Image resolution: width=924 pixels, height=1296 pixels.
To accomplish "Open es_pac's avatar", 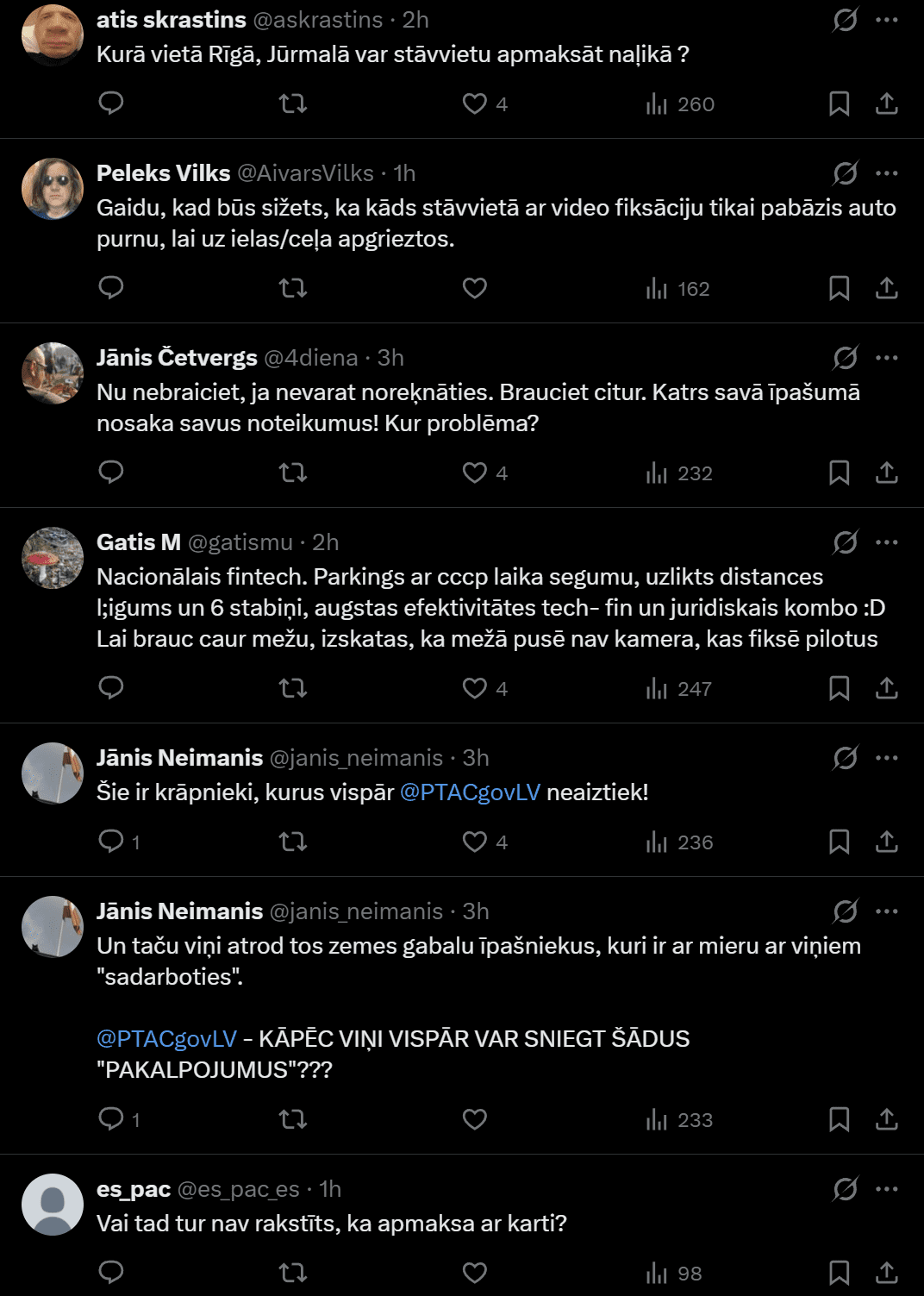I will (53, 1205).
